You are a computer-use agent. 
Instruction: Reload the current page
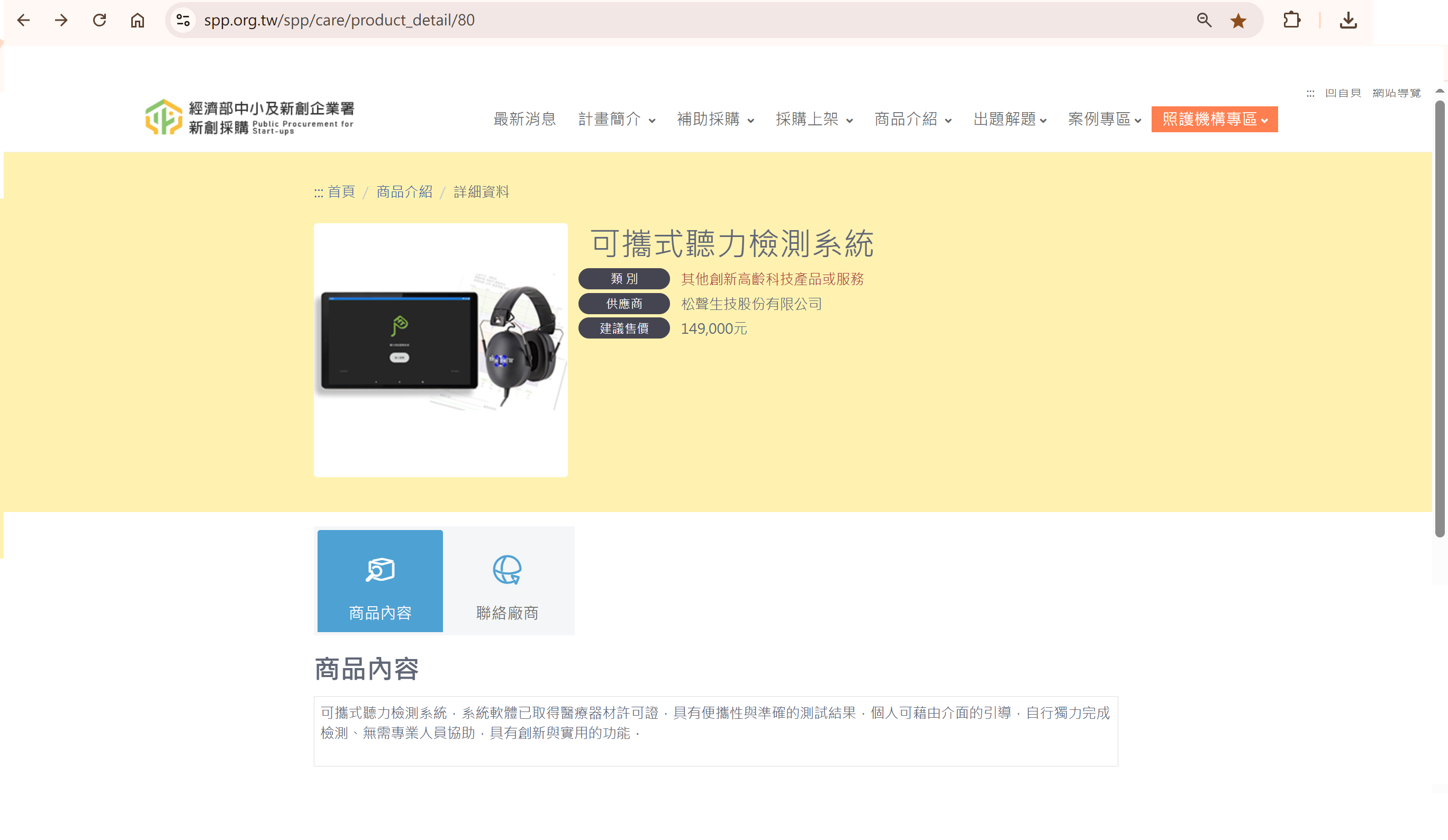pos(99,21)
